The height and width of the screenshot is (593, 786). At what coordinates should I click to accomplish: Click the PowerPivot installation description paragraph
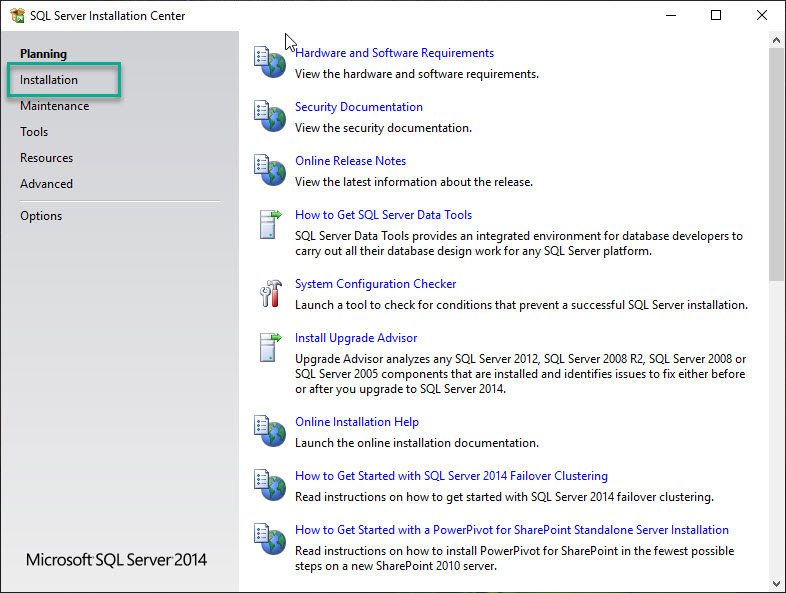[515, 558]
